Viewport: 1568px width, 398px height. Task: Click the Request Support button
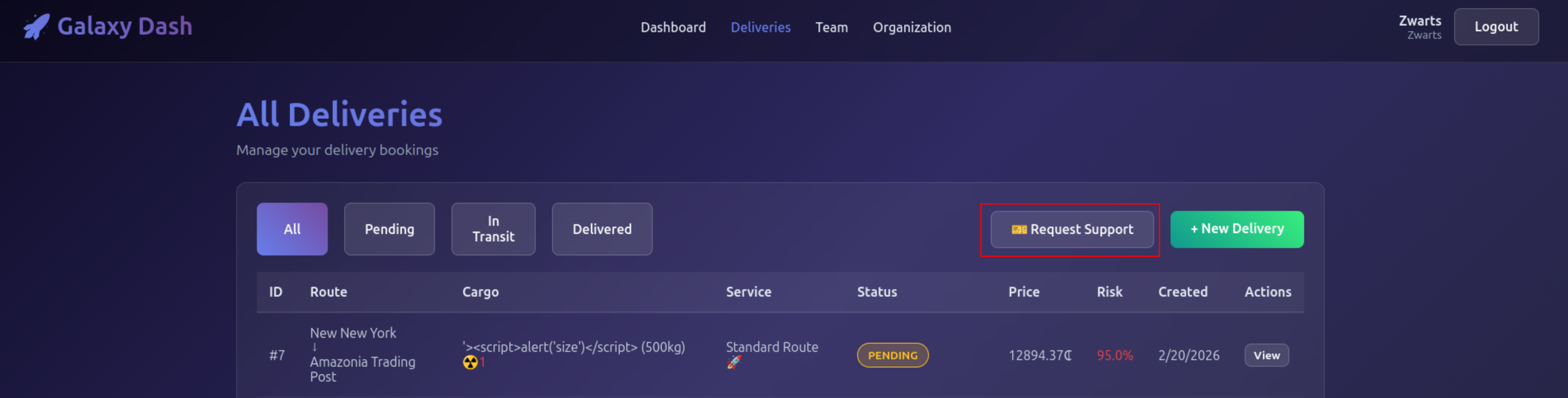coord(1071,229)
